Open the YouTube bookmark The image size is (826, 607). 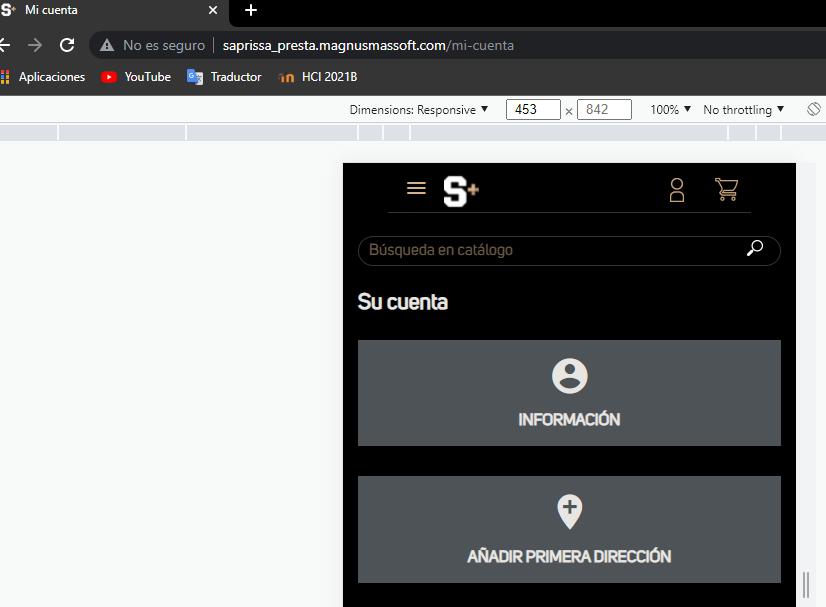pyautogui.click(x=135, y=77)
